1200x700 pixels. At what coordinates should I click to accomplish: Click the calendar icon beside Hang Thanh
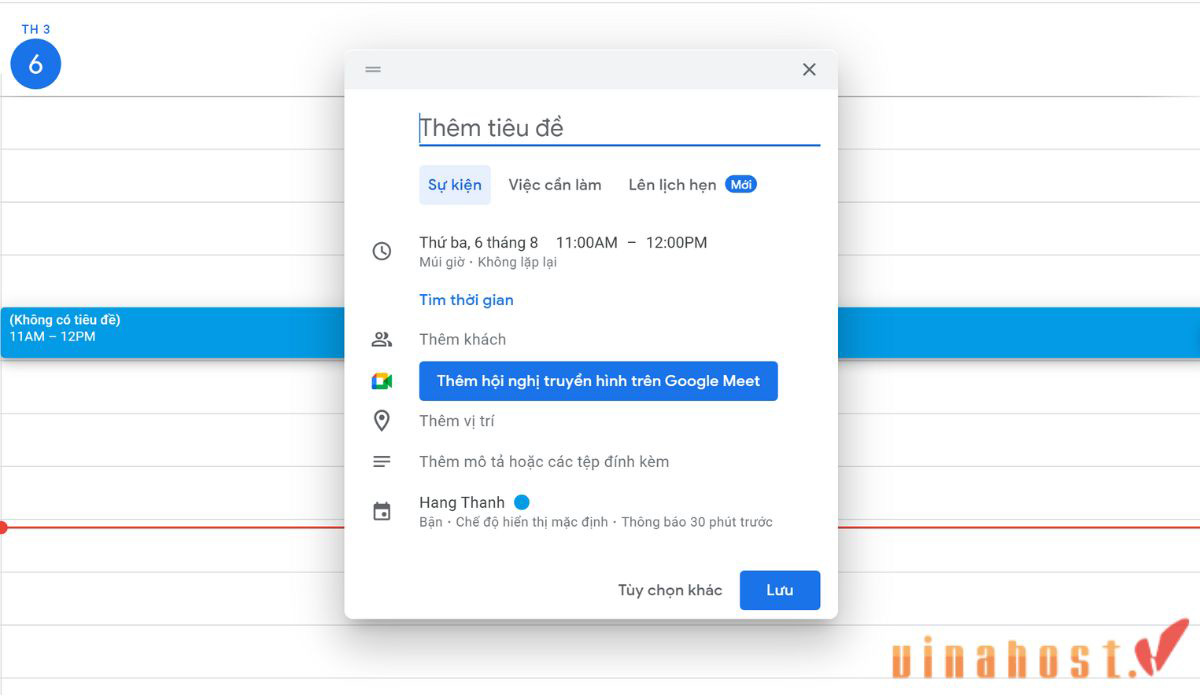click(381, 512)
